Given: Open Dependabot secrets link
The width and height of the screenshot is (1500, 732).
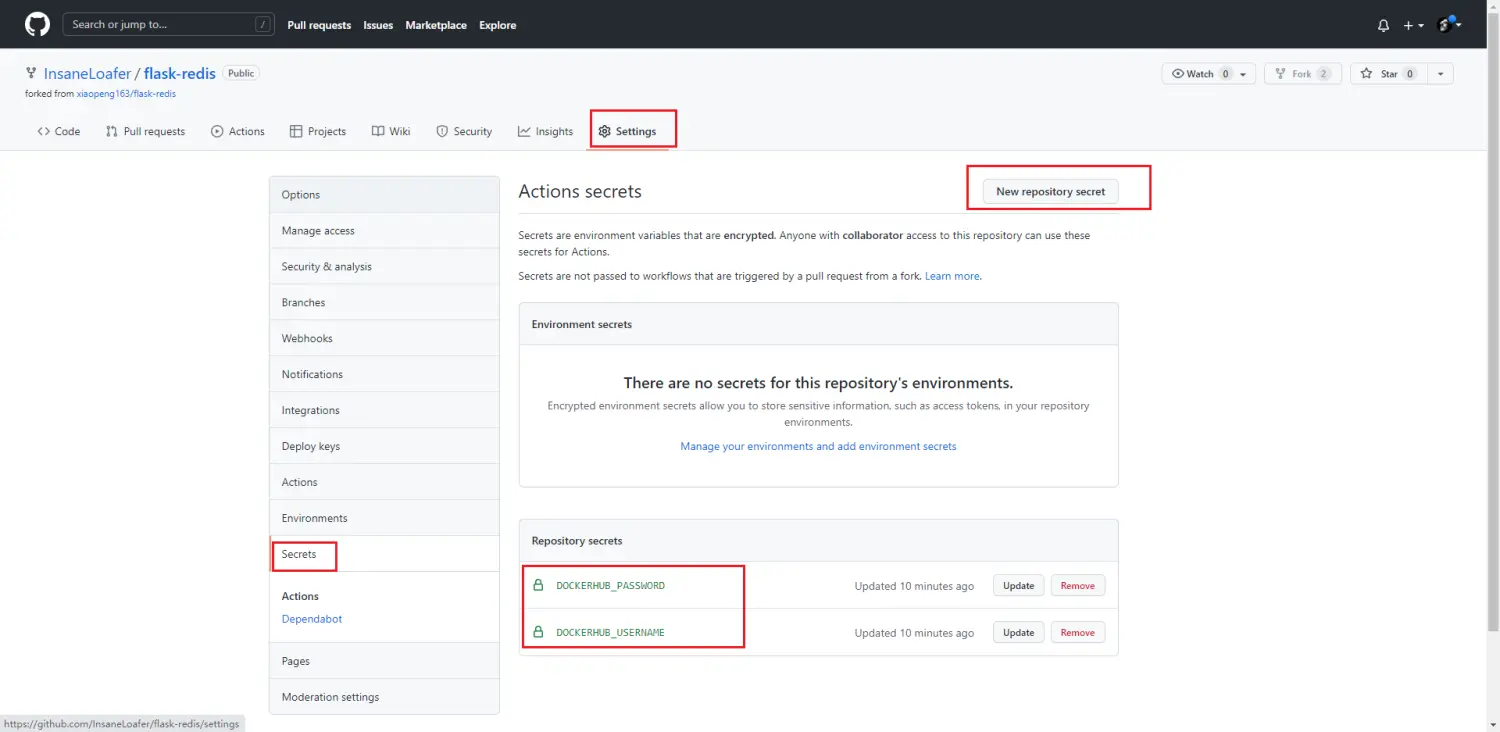Looking at the screenshot, I should (312, 619).
